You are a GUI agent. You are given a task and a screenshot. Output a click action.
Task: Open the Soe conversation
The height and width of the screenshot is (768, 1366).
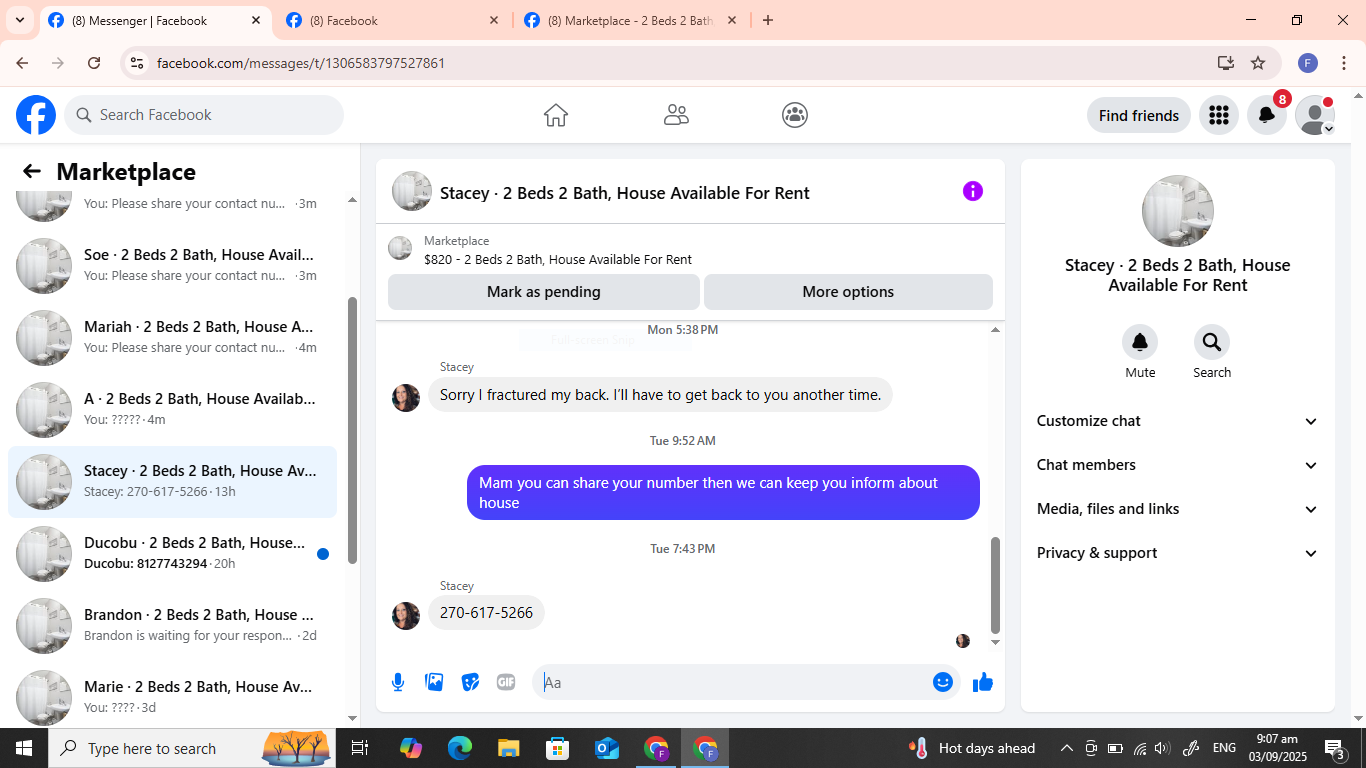click(172, 266)
